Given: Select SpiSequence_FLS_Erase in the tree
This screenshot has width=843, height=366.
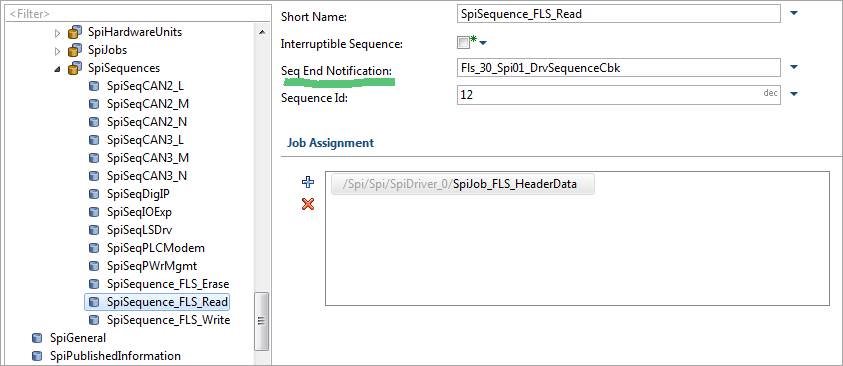Looking at the screenshot, I should pos(168,284).
